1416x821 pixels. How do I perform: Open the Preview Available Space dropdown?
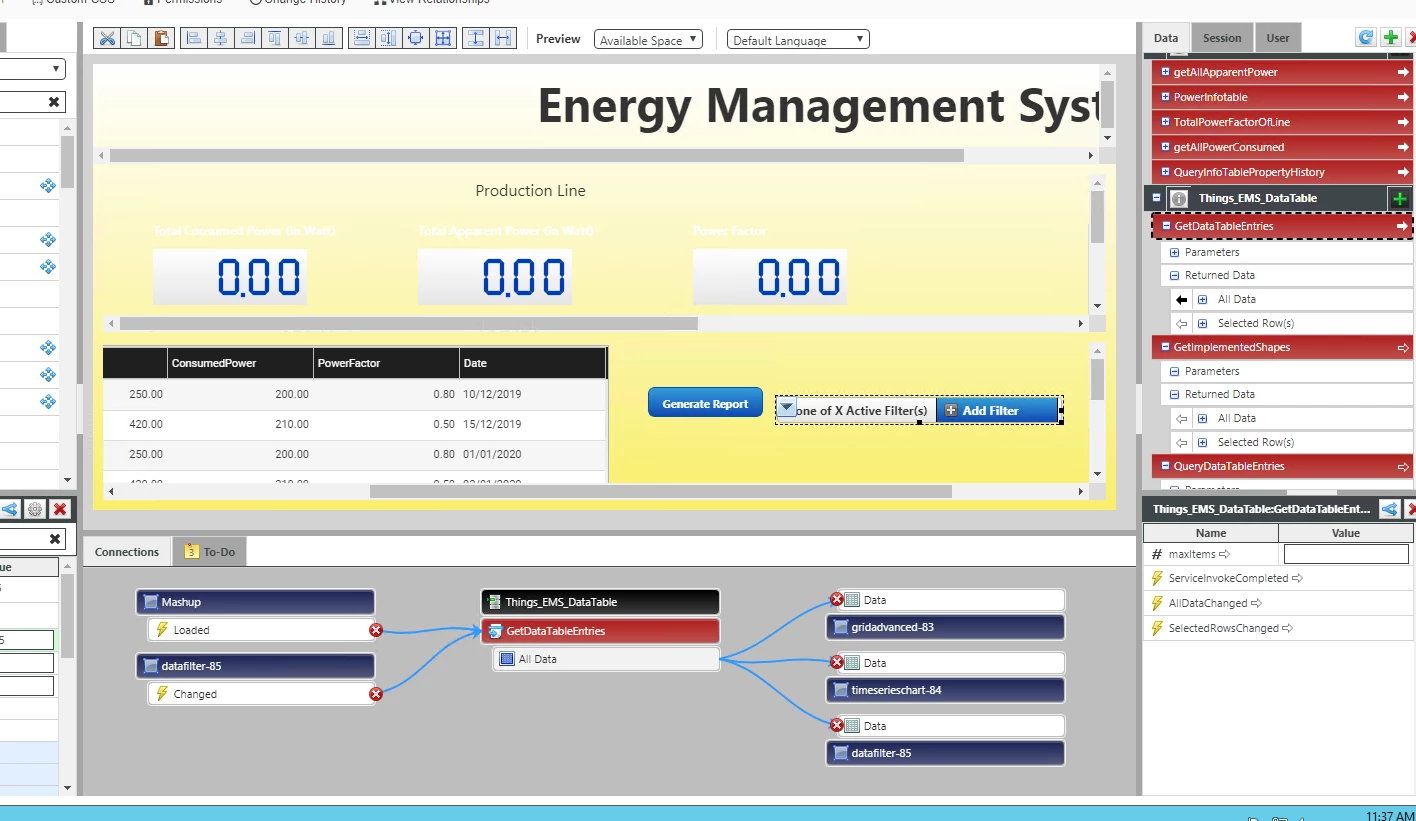point(648,40)
